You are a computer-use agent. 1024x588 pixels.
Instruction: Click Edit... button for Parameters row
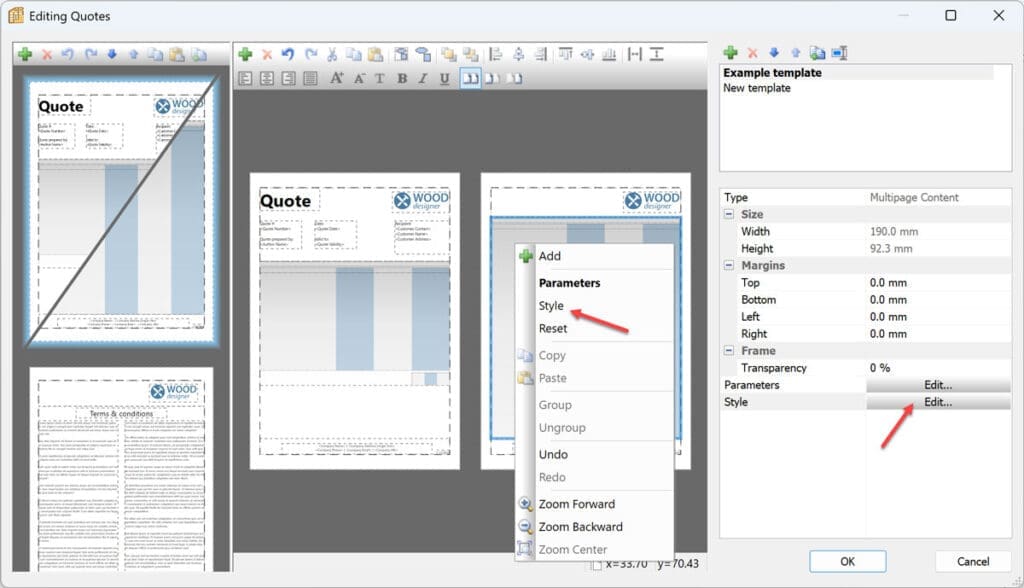938,385
